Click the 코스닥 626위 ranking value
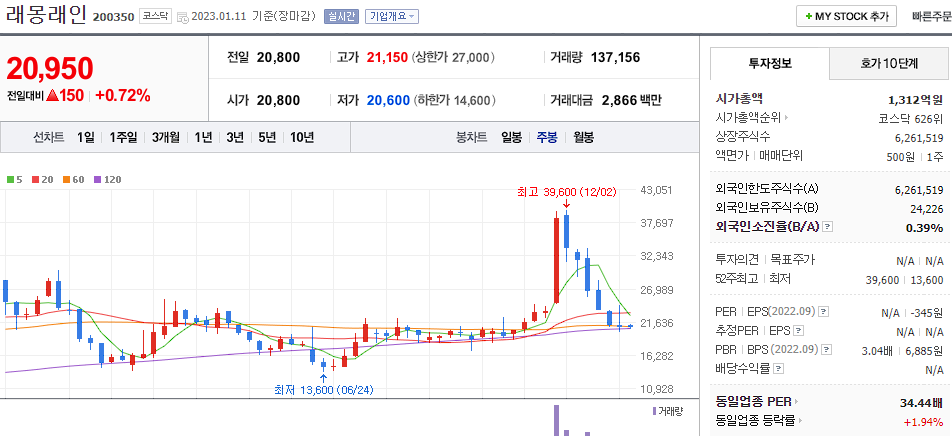The image size is (952, 436). 910,118
